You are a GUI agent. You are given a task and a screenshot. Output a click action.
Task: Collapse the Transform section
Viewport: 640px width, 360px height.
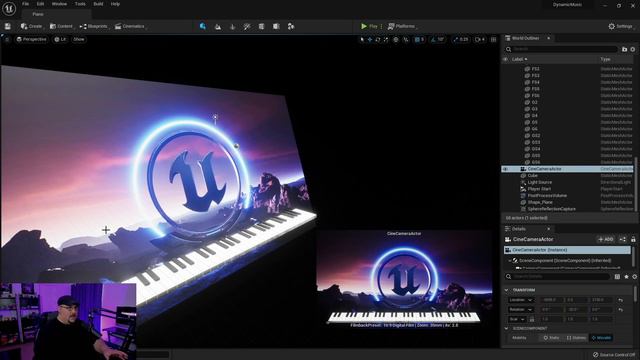(x=507, y=290)
